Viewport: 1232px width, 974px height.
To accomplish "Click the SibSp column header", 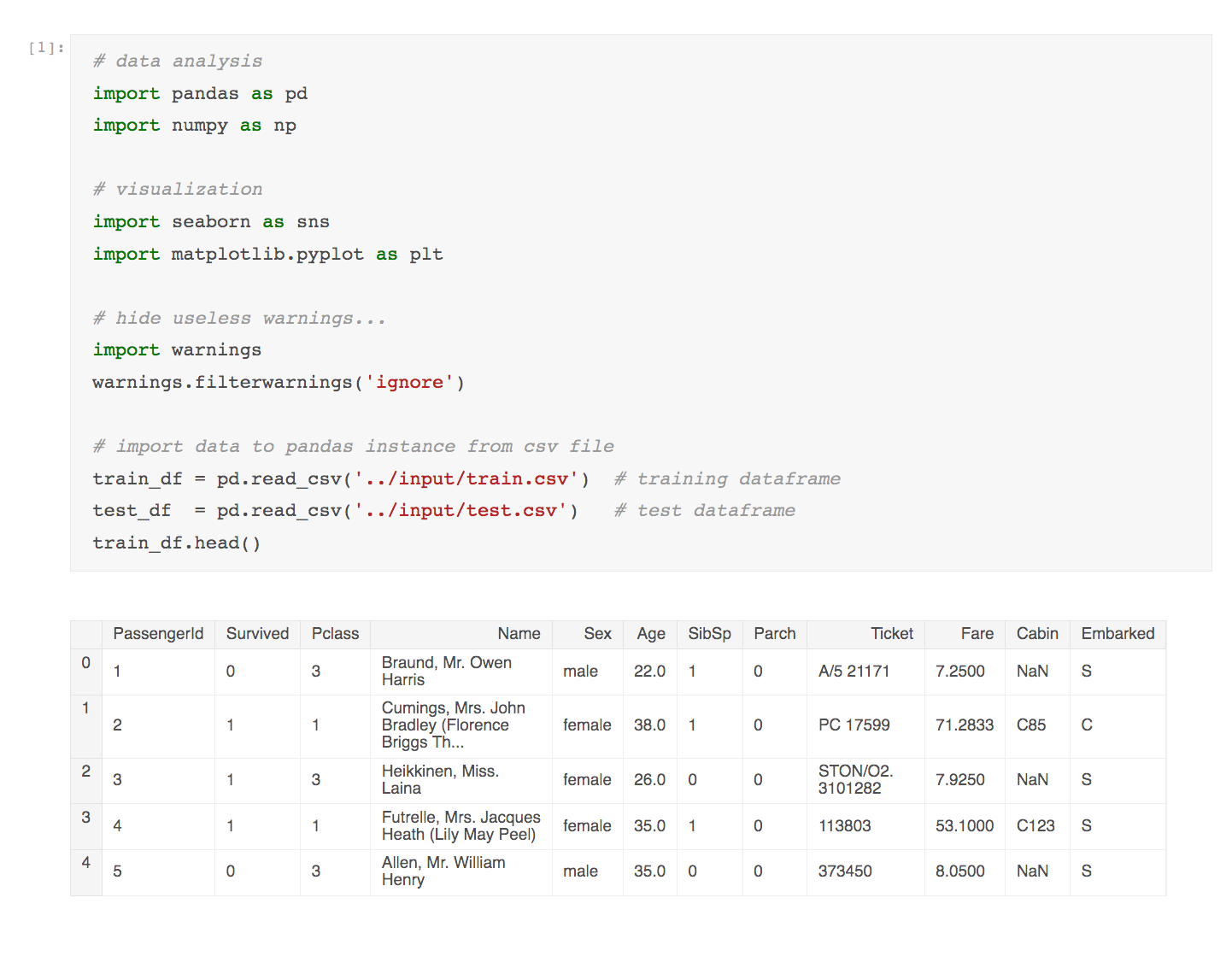I will click(x=709, y=634).
